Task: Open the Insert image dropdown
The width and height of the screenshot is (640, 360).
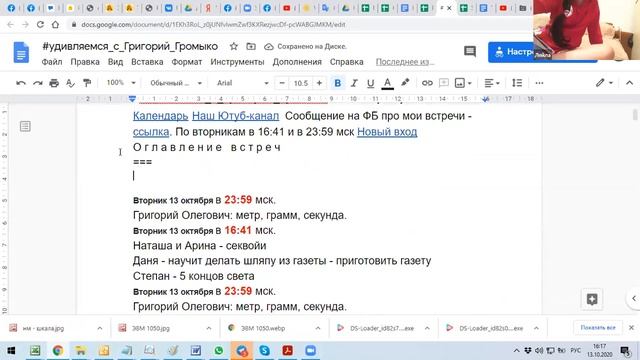Action: click(x=463, y=83)
